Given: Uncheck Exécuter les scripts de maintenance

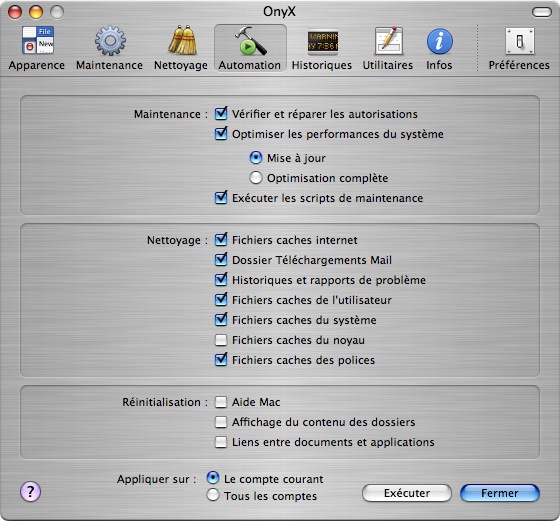Looking at the screenshot, I should click(221, 197).
